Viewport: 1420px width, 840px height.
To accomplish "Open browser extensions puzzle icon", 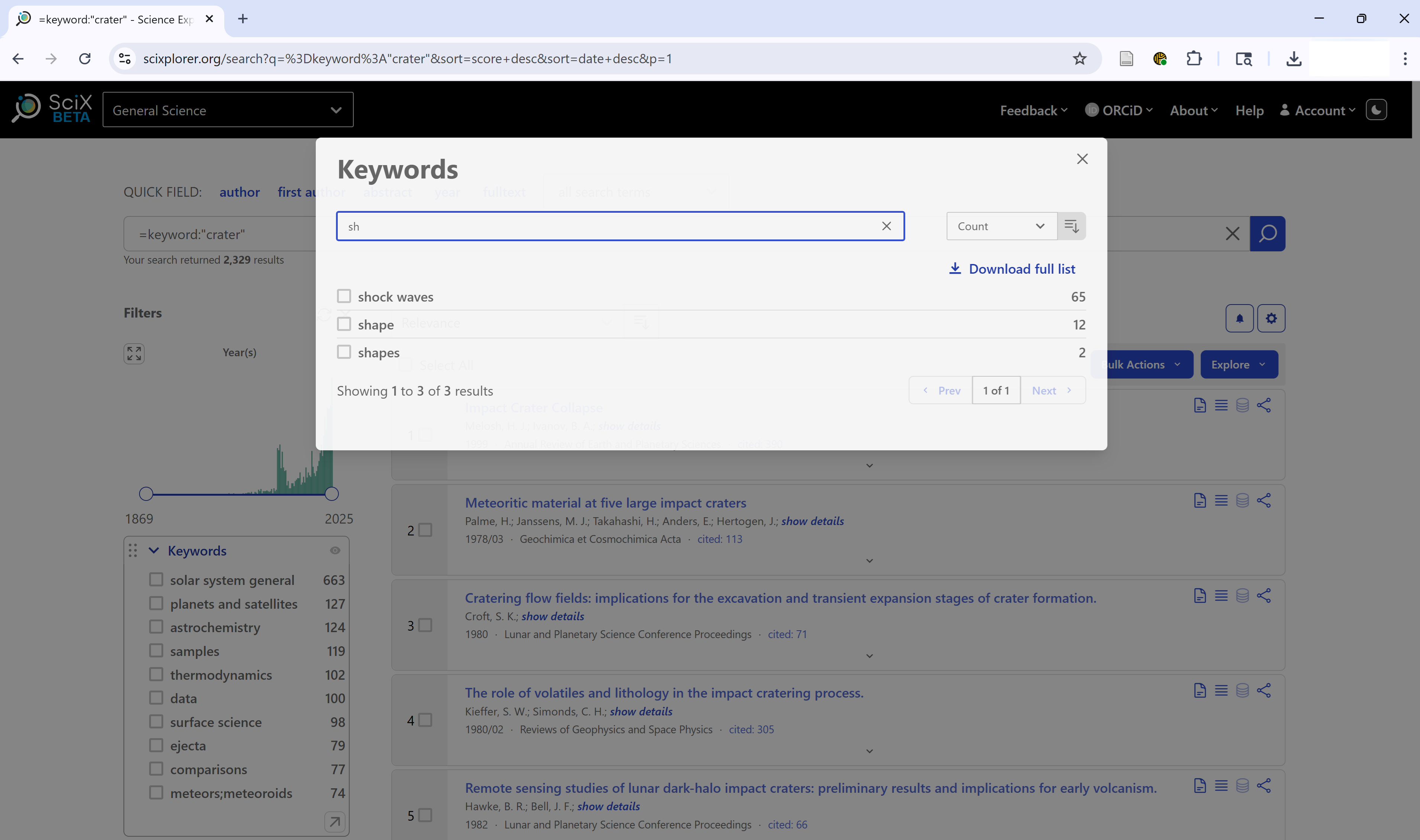I will (1193, 58).
